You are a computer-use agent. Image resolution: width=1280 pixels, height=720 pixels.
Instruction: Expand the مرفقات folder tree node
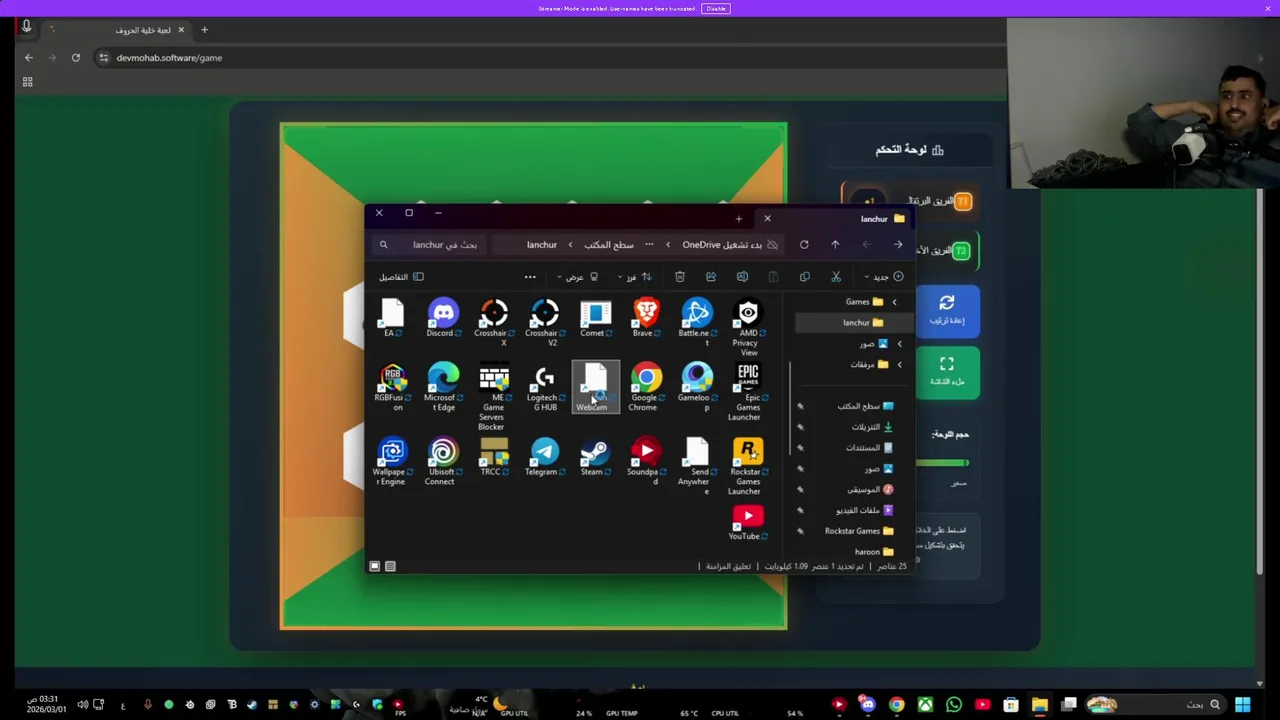(x=899, y=365)
